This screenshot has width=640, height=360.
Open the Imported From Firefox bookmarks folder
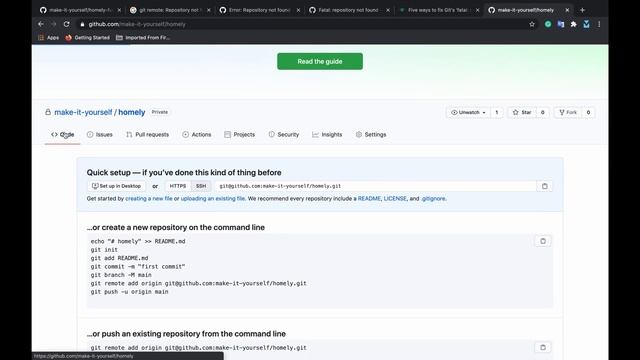coord(143,38)
